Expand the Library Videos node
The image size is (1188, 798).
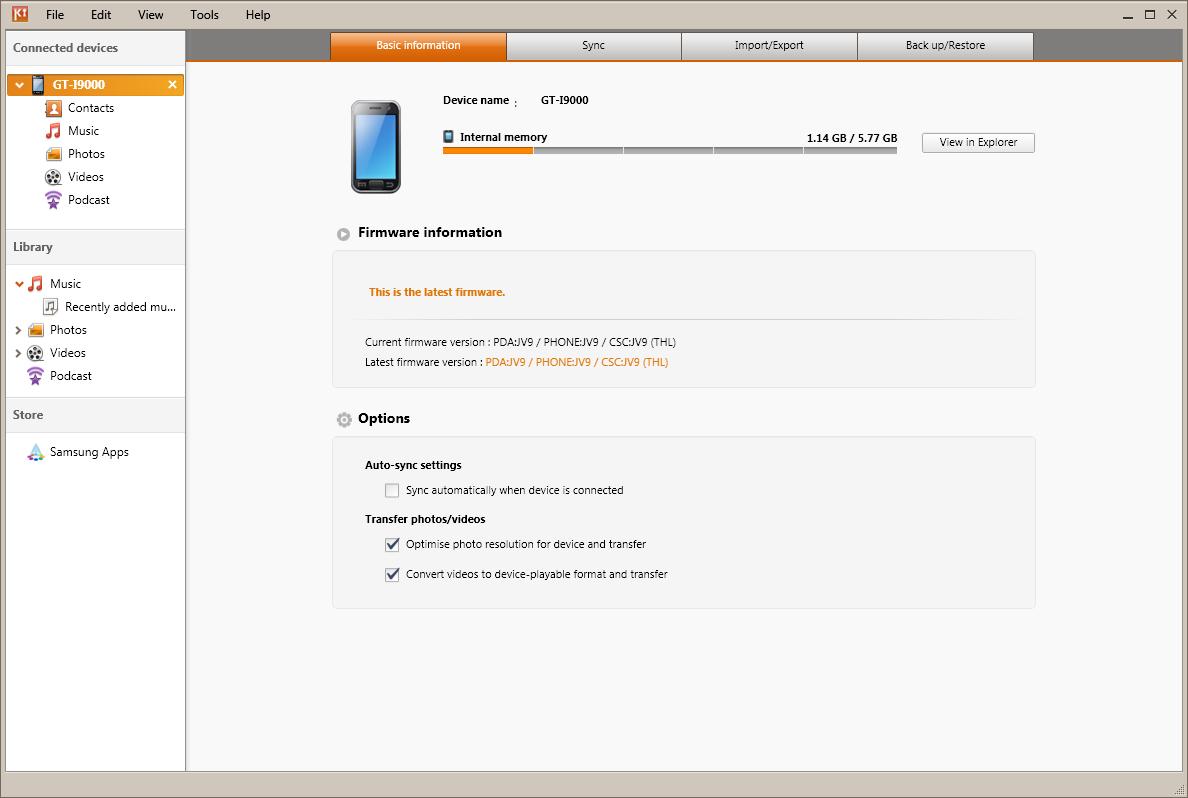[x=18, y=353]
